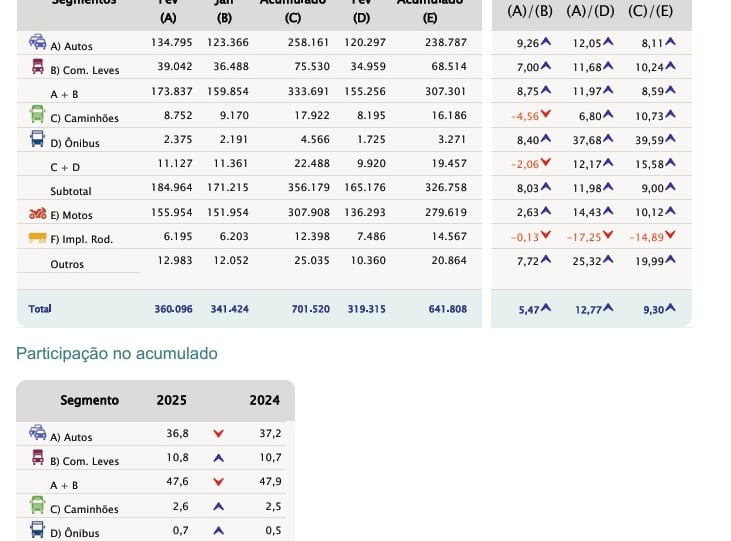Click the yellow Impl. Rod. trailer icon
The width and height of the screenshot is (731, 541).
pyautogui.click(x=38, y=238)
